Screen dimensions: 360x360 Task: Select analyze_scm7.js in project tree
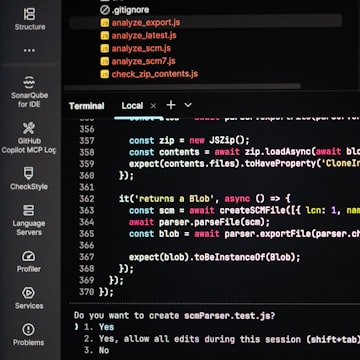tap(143, 61)
